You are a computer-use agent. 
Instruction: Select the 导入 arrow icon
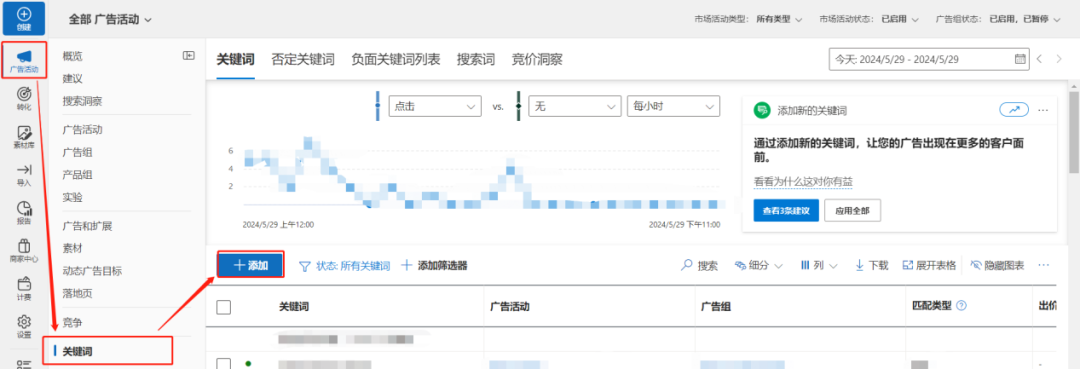click(24, 169)
